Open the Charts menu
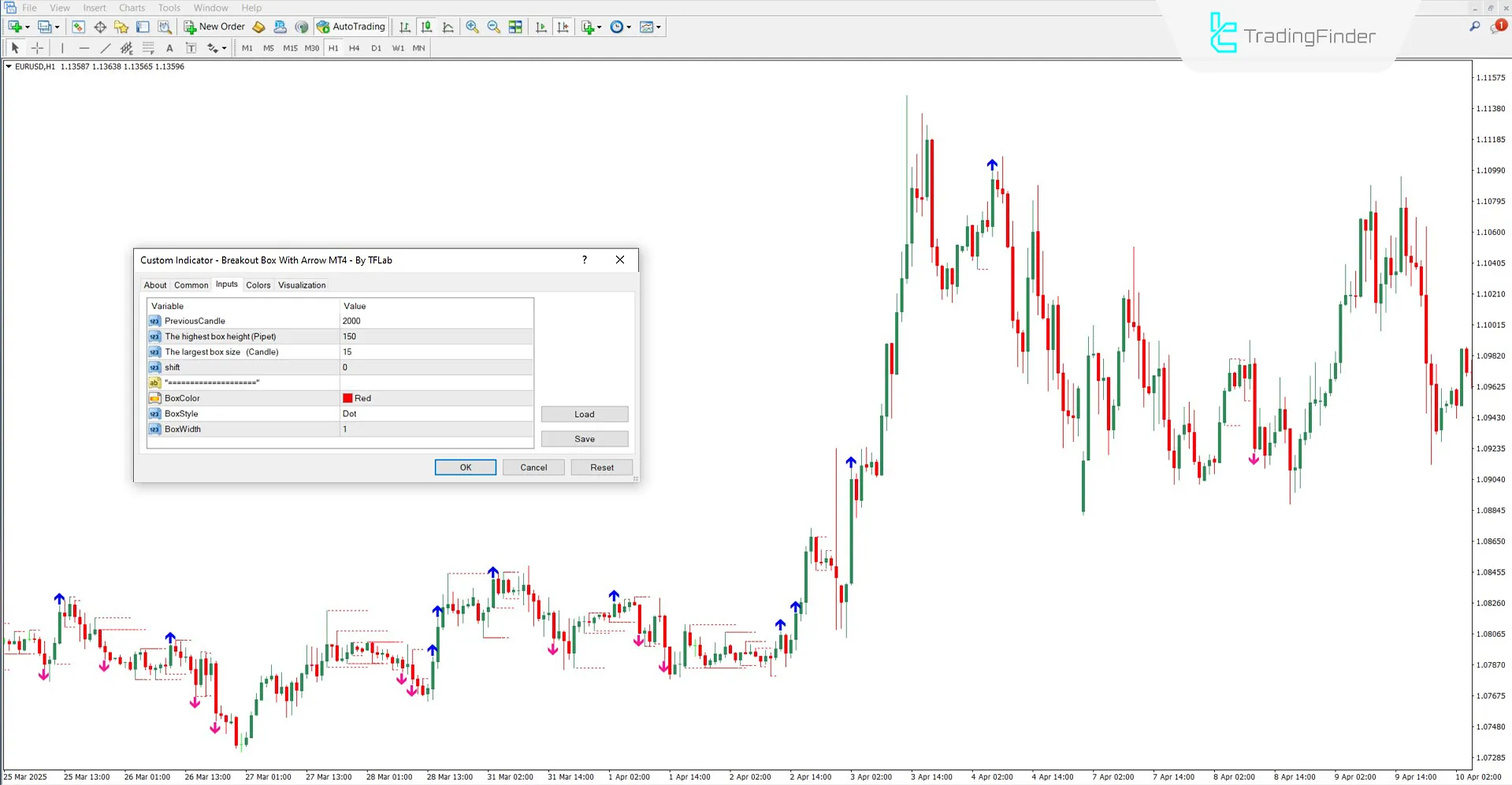Screen dimensions: 1512x785 point(131,7)
